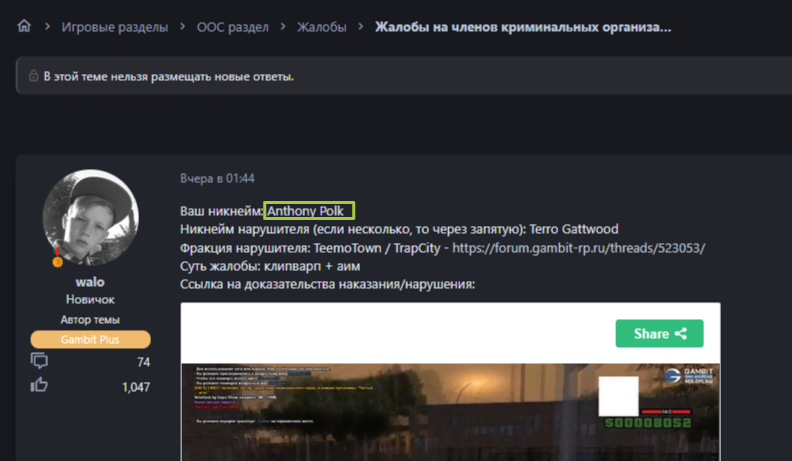
Task: Open post timestamp Вчера в 01:44
Action: pyautogui.click(x=217, y=178)
